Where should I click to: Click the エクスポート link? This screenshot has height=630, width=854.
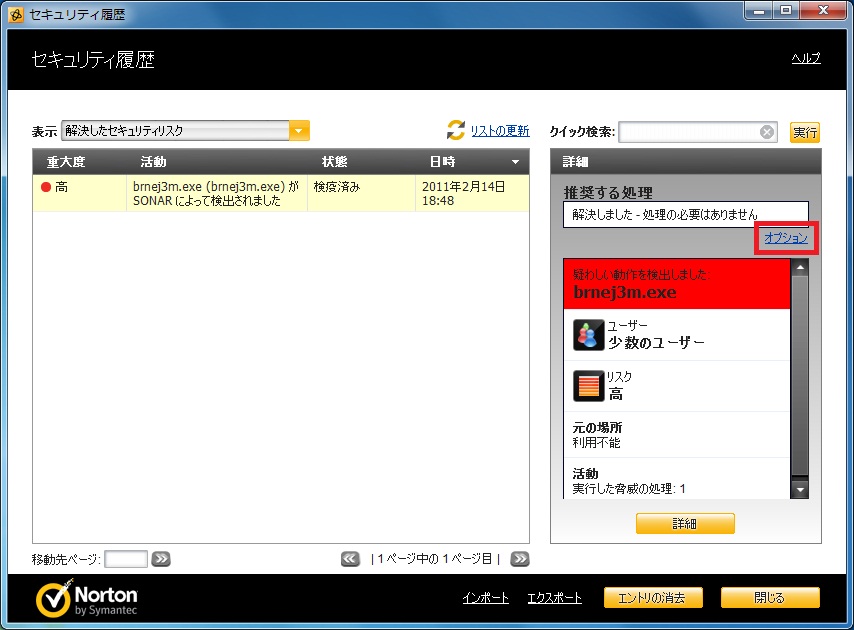point(554,598)
